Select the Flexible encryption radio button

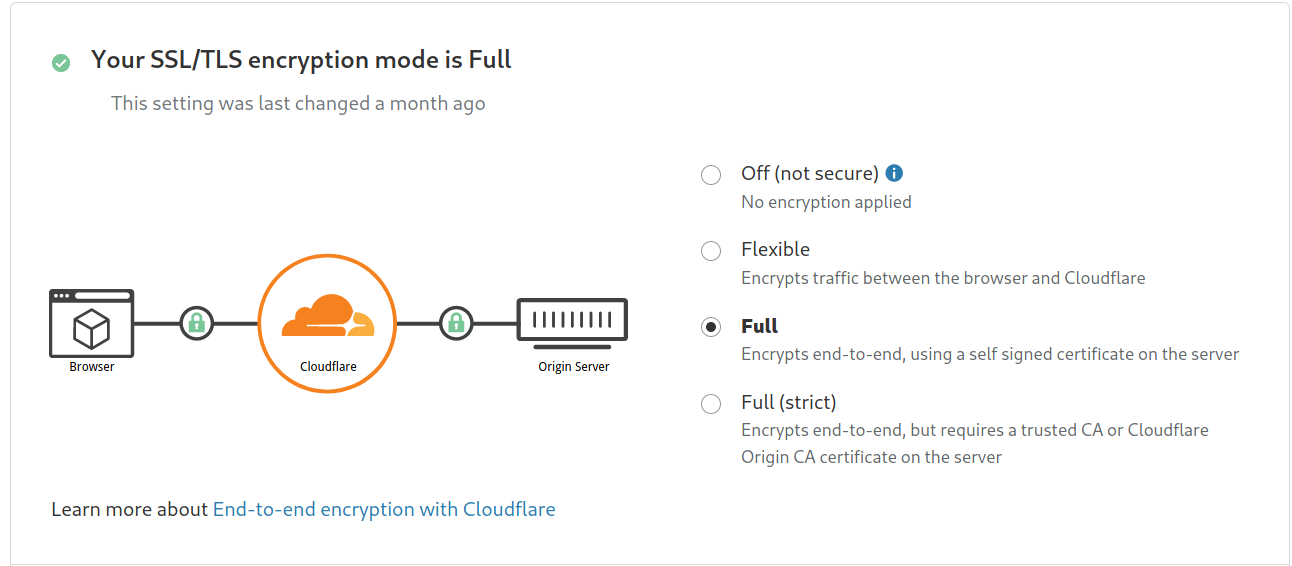pyautogui.click(x=711, y=251)
